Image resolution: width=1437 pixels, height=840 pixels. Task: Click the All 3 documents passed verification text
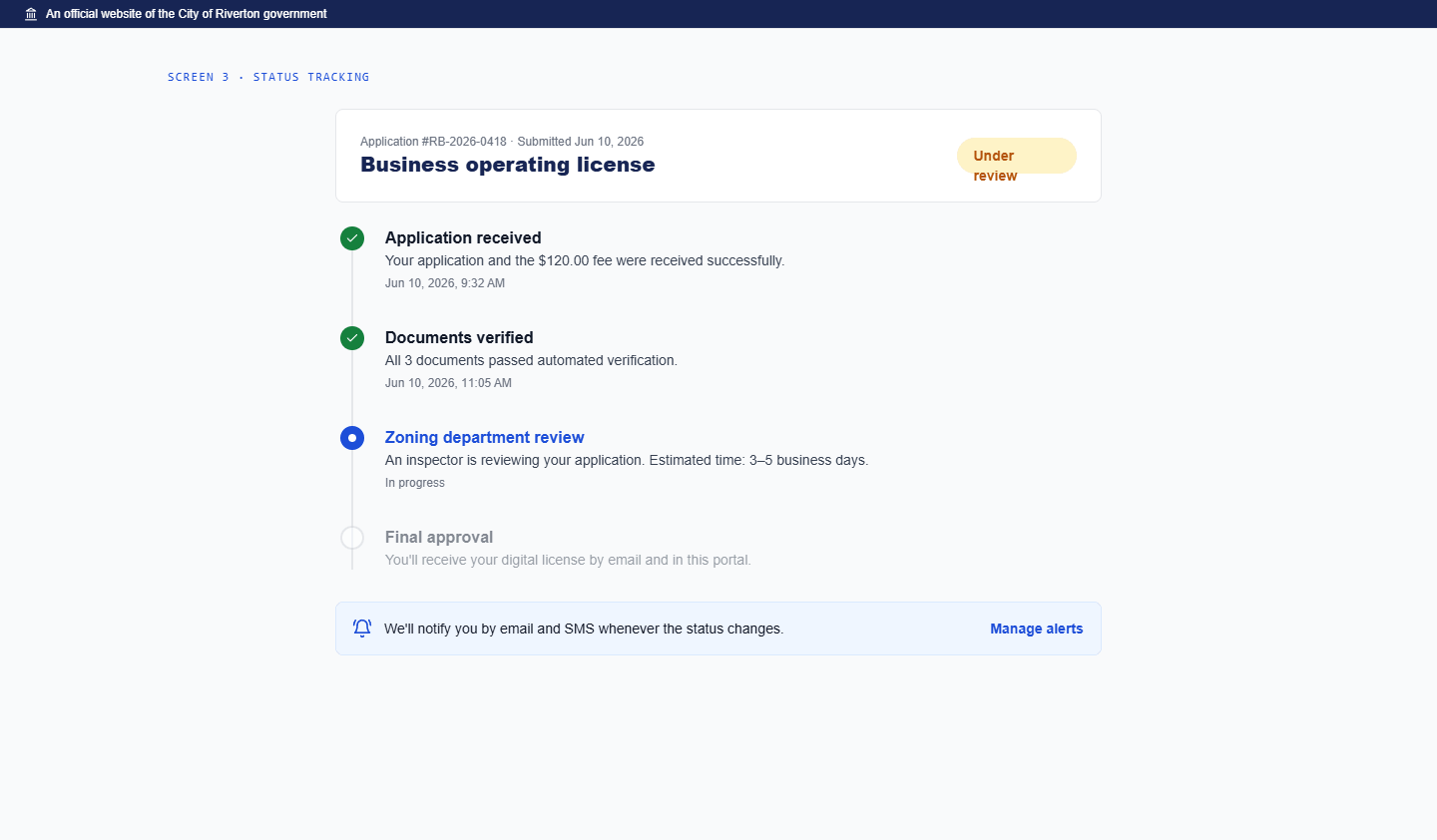tap(531, 360)
